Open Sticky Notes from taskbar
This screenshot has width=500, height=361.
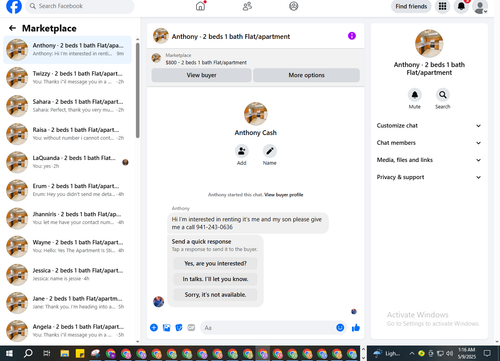click(80, 353)
